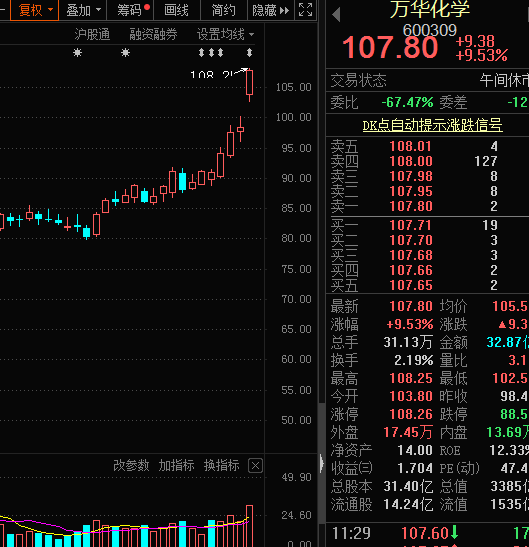The image size is (529, 547).
Task: Click 买二 price 107.70
Action: coord(411,240)
